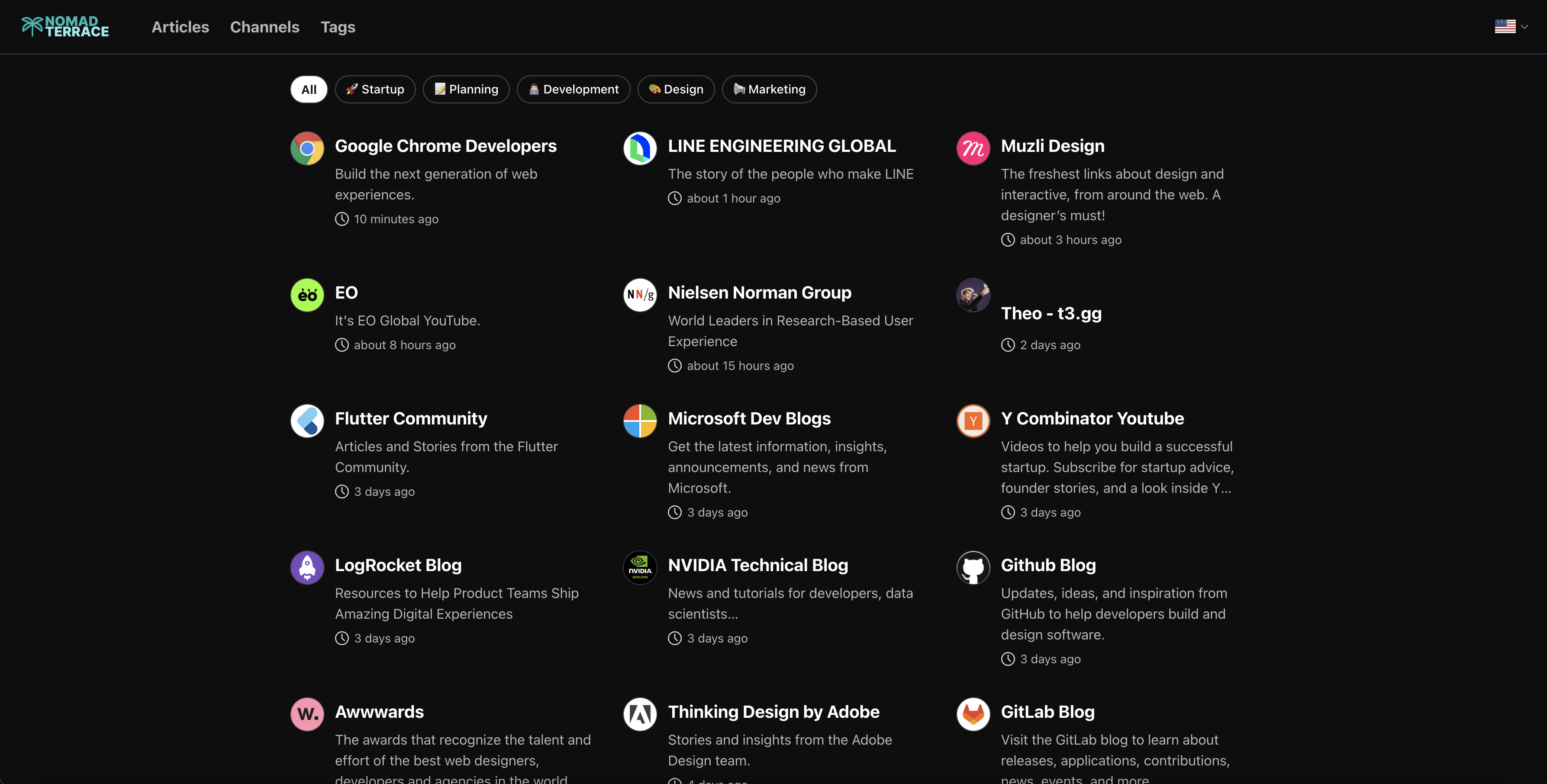Click the Awwwards W. avatar

[307, 714]
